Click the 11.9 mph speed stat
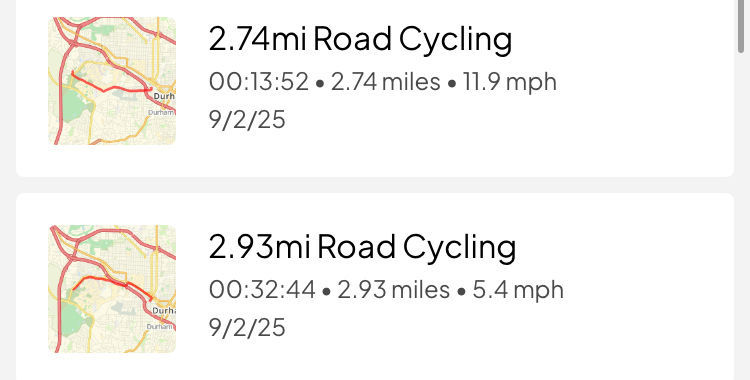Viewport: 750px width, 380px height. coord(510,82)
